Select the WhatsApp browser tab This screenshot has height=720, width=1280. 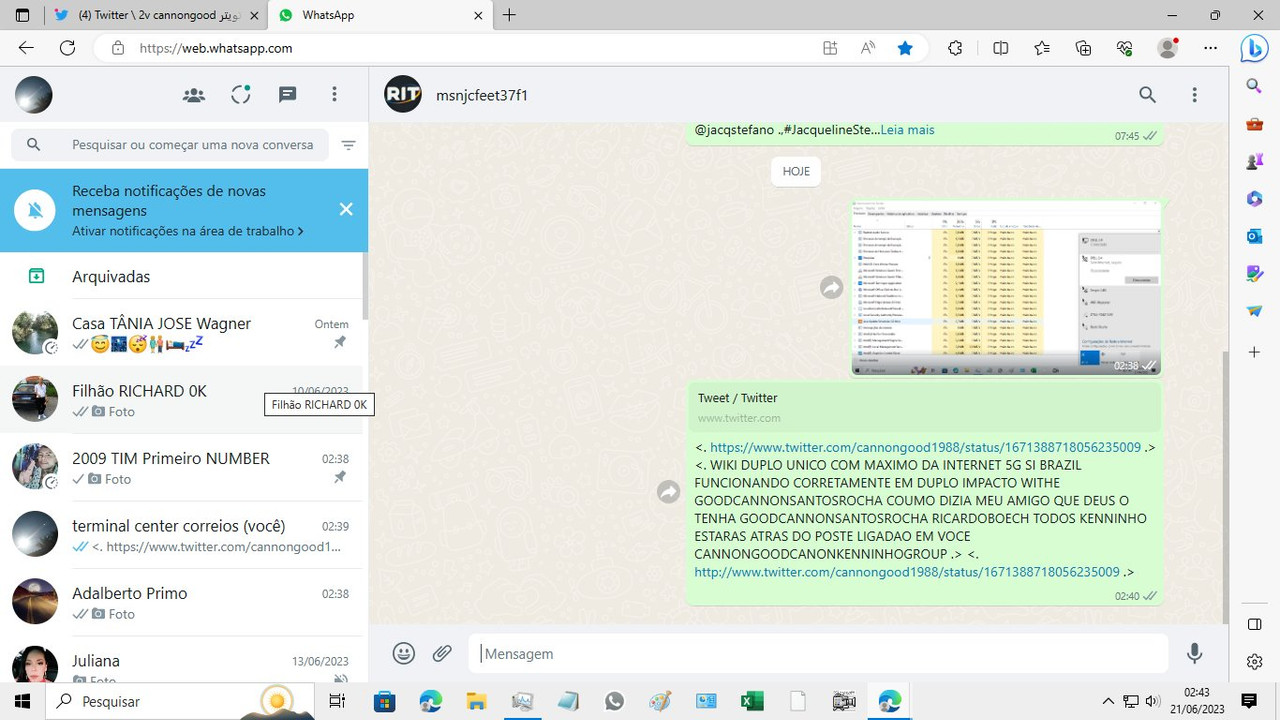coord(380,15)
